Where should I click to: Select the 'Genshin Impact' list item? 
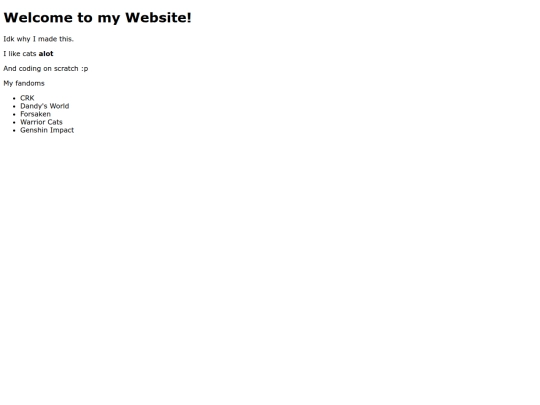[47, 130]
